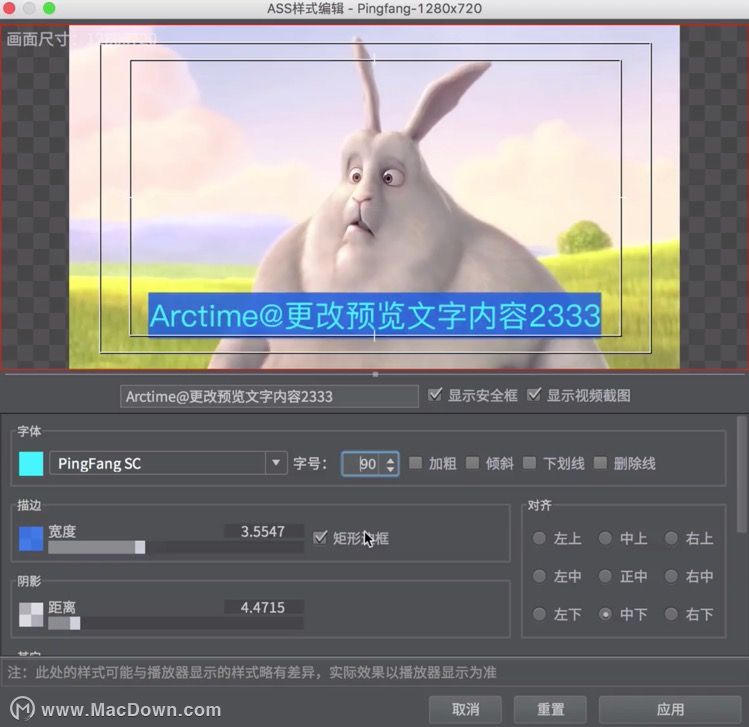This screenshot has width=749, height=727.
Task: Enable the 加粗 bold checkbox
Action: (x=416, y=463)
